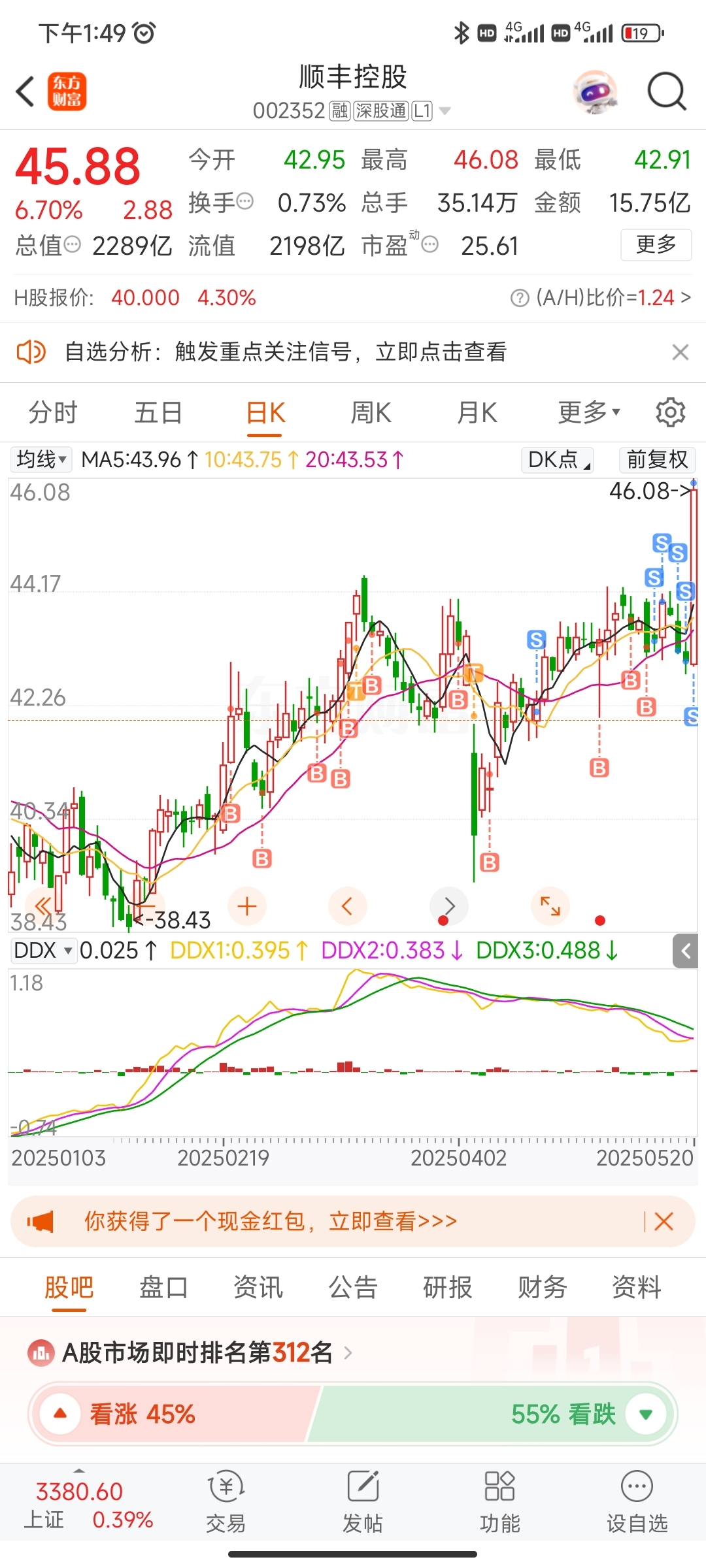Open the (A/H)比价=1.24 detail chevron

tap(685, 298)
